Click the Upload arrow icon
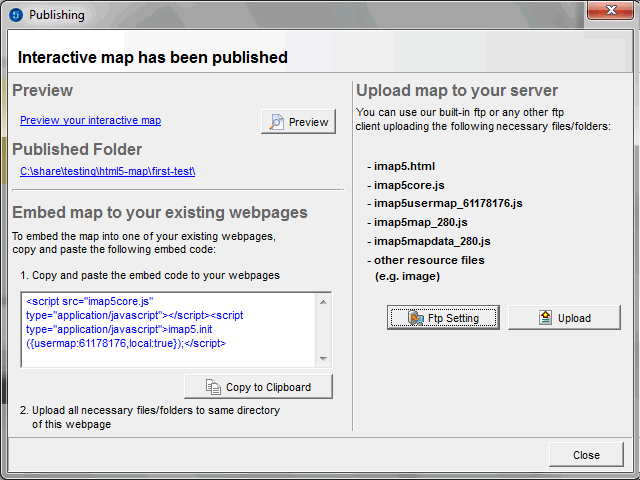640x480 pixels. [545, 317]
